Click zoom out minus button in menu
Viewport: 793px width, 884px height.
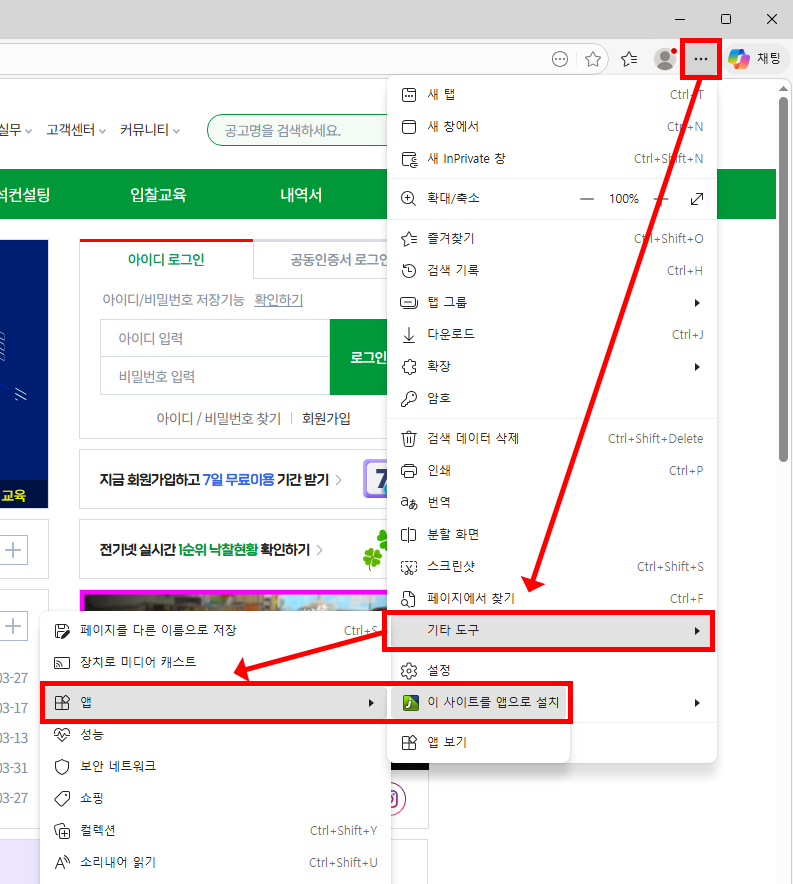(587, 199)
